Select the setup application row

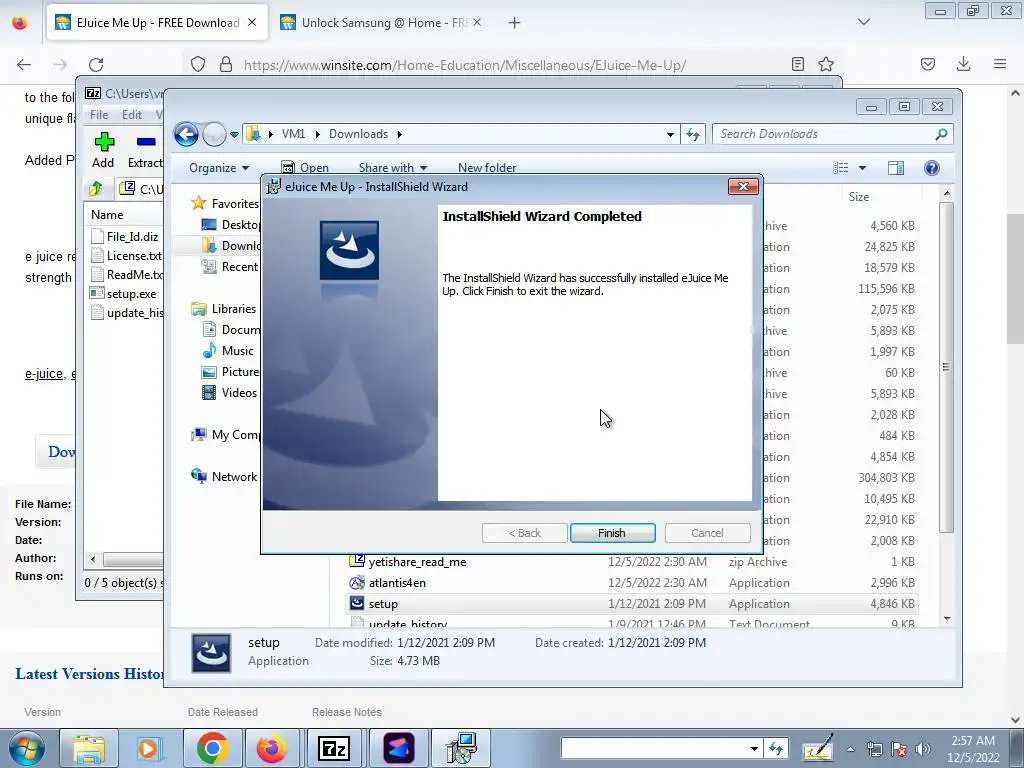point(632,603)
